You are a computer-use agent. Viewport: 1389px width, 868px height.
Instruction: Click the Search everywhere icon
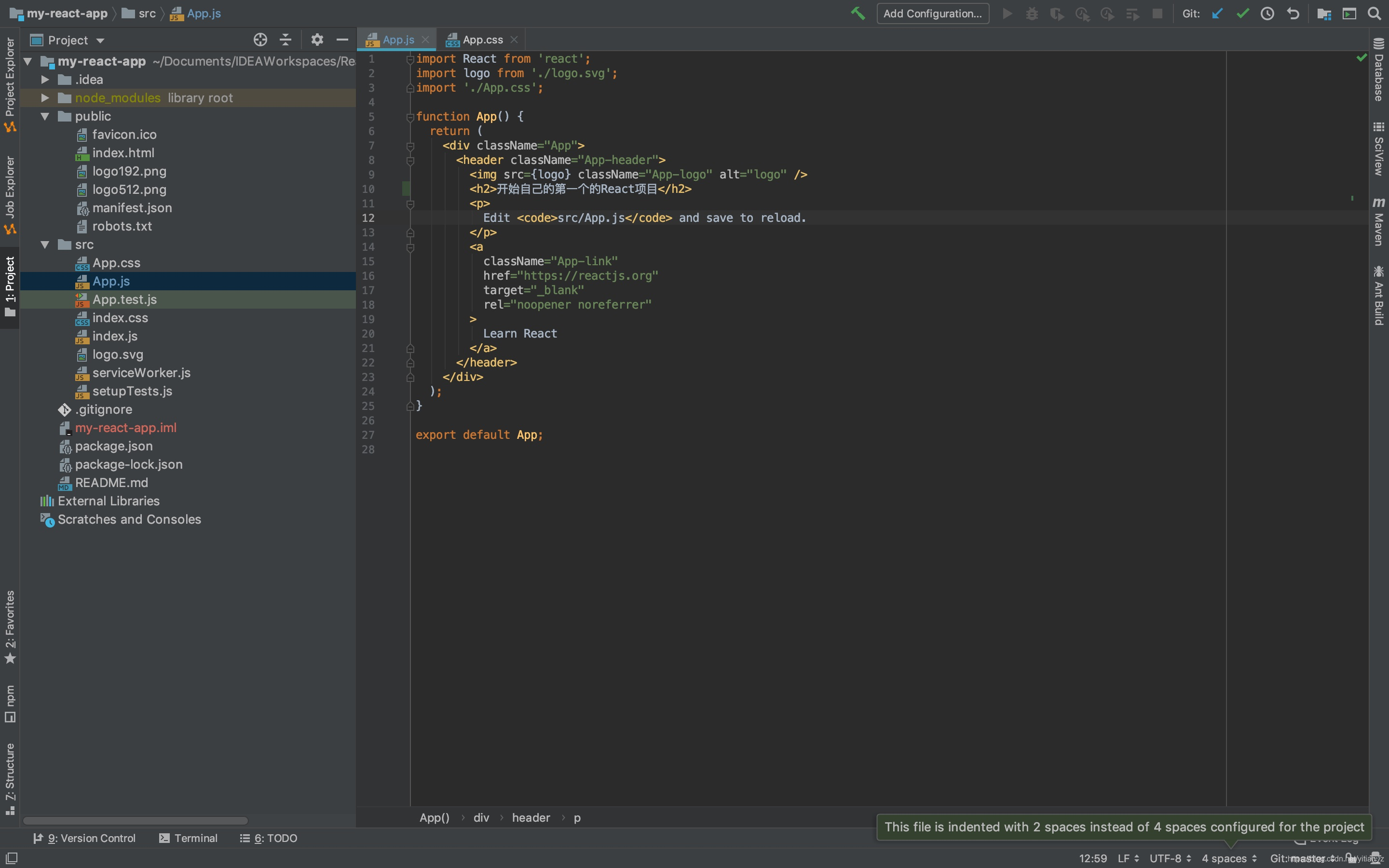[x=1374, y=12]
